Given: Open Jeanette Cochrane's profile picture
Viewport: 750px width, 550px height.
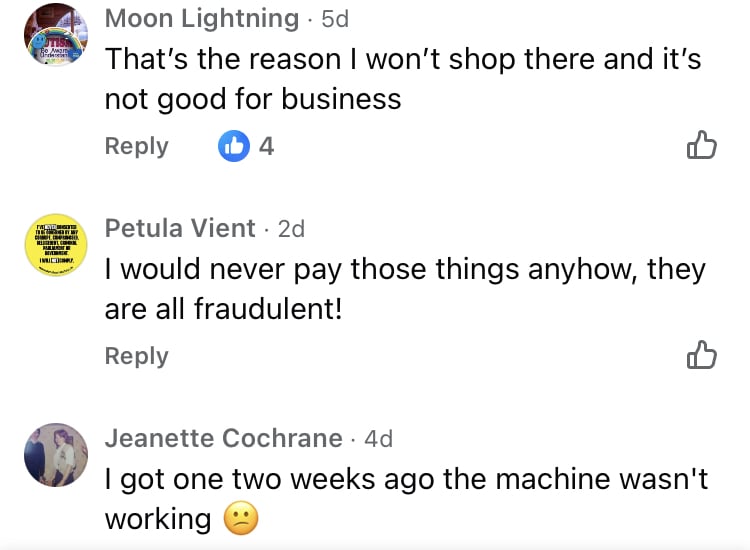Looking at the screenshot, I should click(56, 455).
